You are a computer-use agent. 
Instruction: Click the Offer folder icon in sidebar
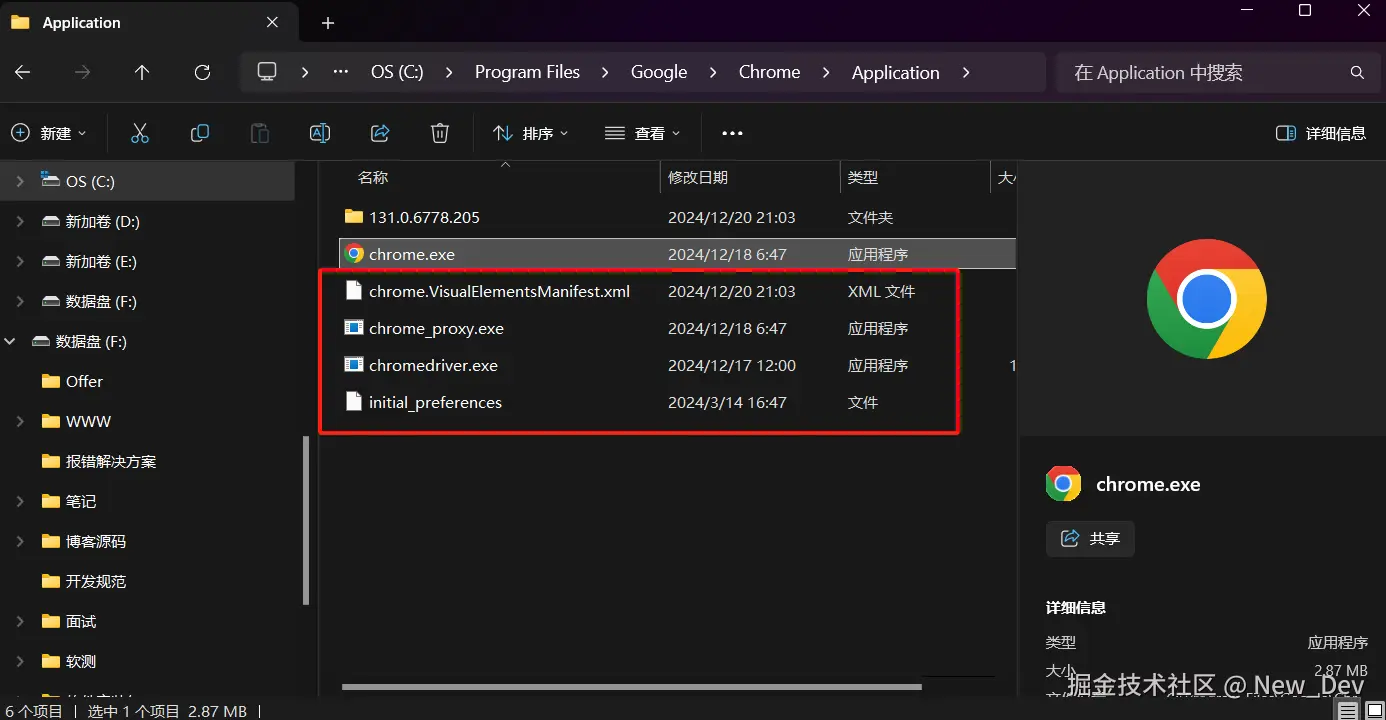51,381
